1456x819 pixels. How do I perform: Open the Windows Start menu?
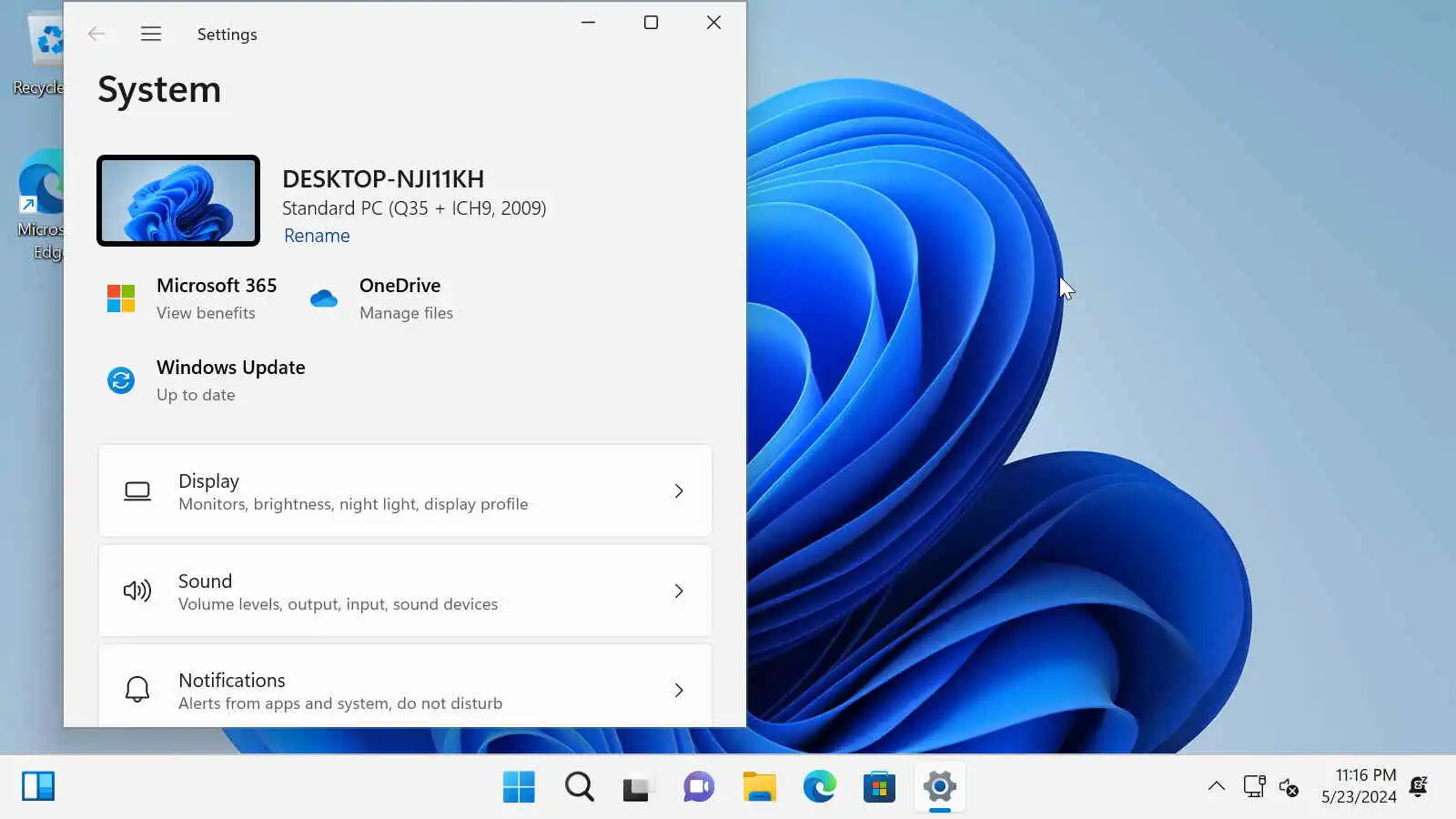click(519, 787)
